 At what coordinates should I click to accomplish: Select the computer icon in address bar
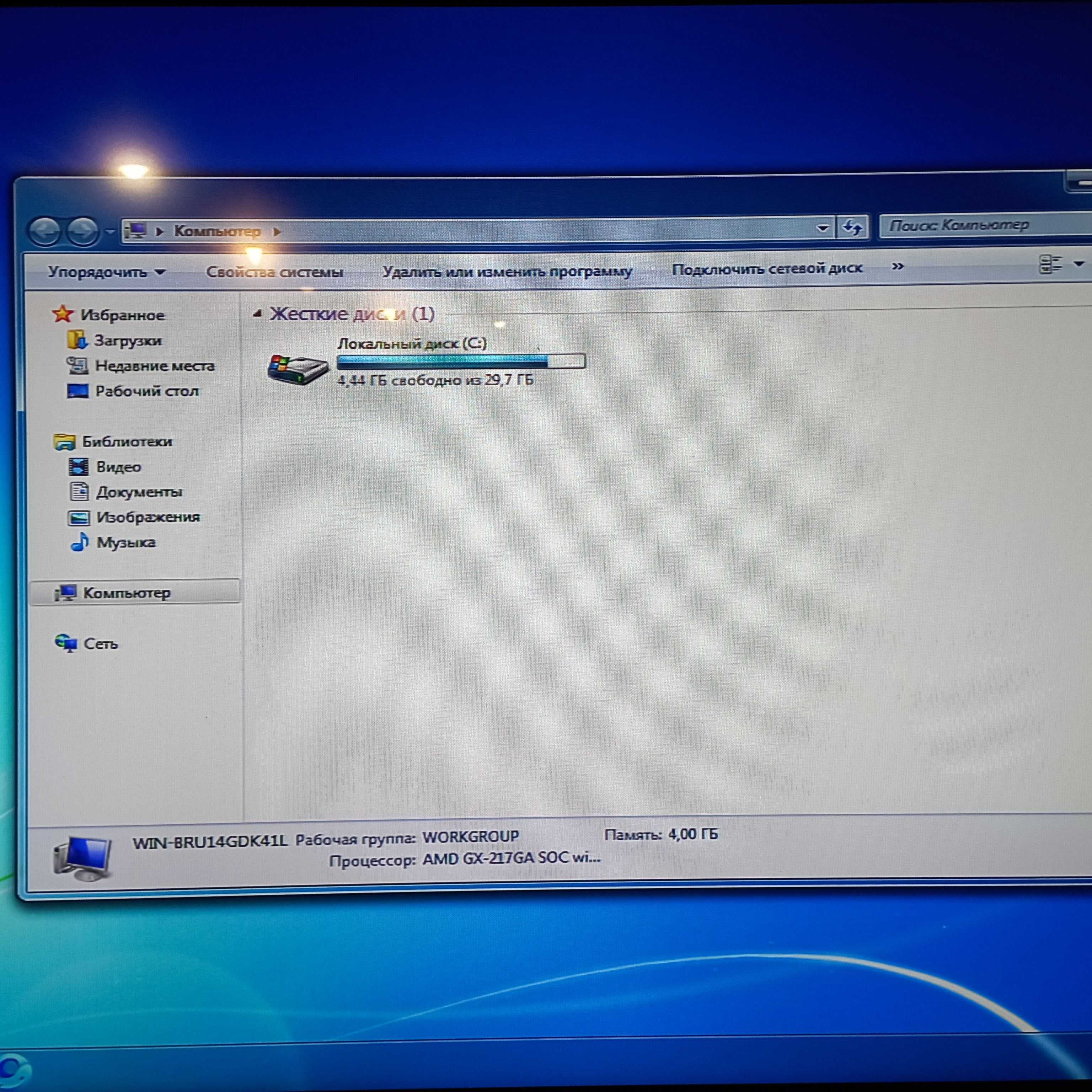pos(136,231)
